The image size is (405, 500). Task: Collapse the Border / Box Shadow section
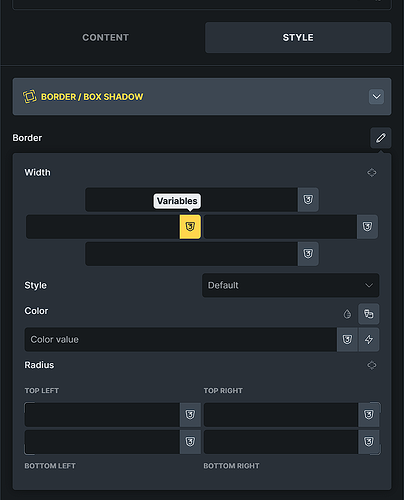(376, 97)
